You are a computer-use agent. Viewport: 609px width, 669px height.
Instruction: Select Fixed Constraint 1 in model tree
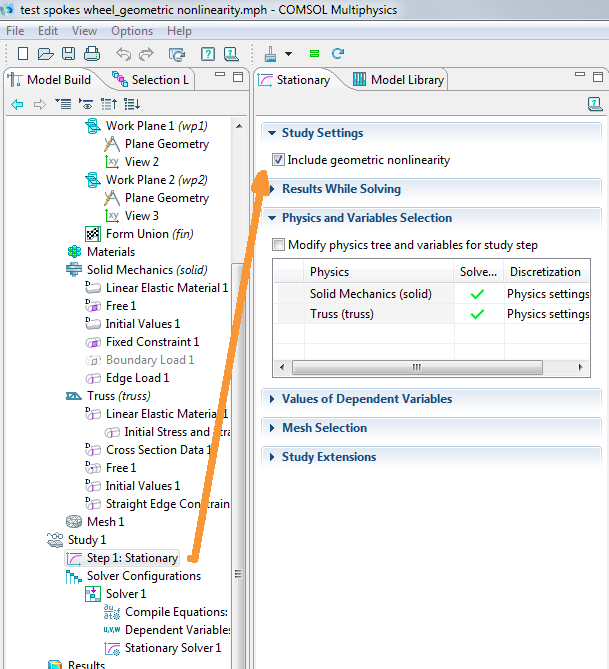(152, 342)
